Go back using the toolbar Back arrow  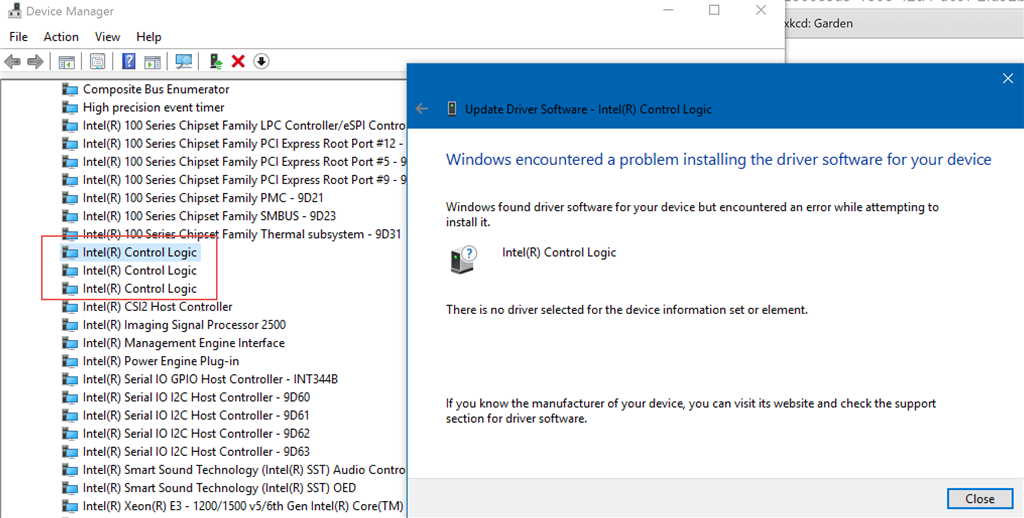click(x=12, y=61)
